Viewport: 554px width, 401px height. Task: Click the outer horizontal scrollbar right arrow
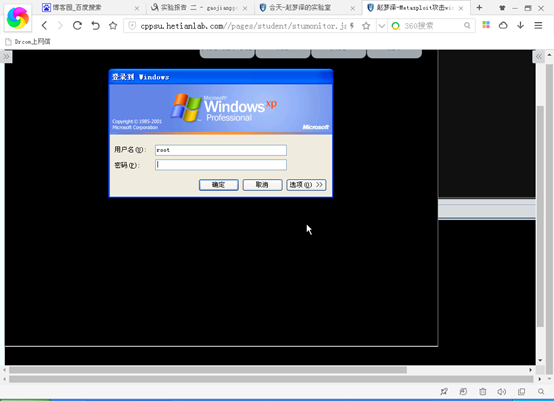(540, 379)
